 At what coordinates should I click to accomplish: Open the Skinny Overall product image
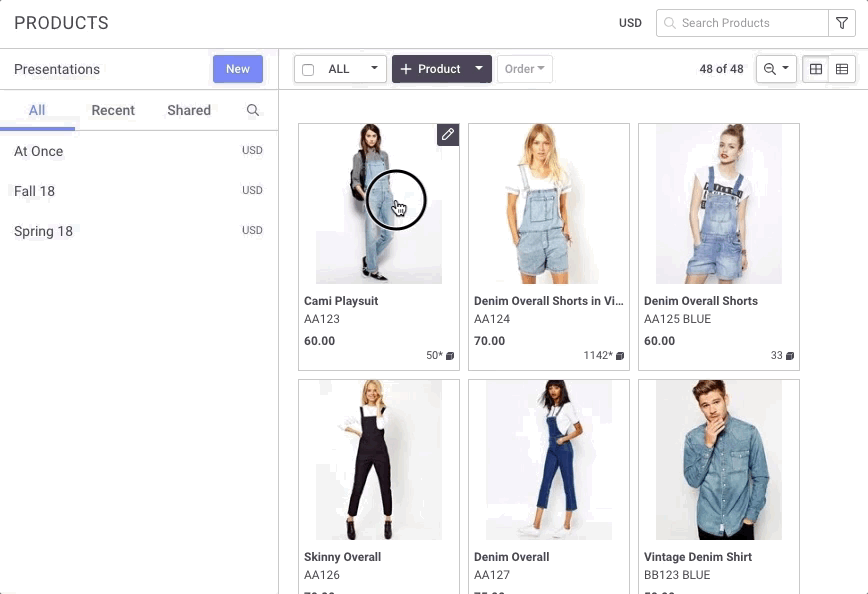coord(379,459)
